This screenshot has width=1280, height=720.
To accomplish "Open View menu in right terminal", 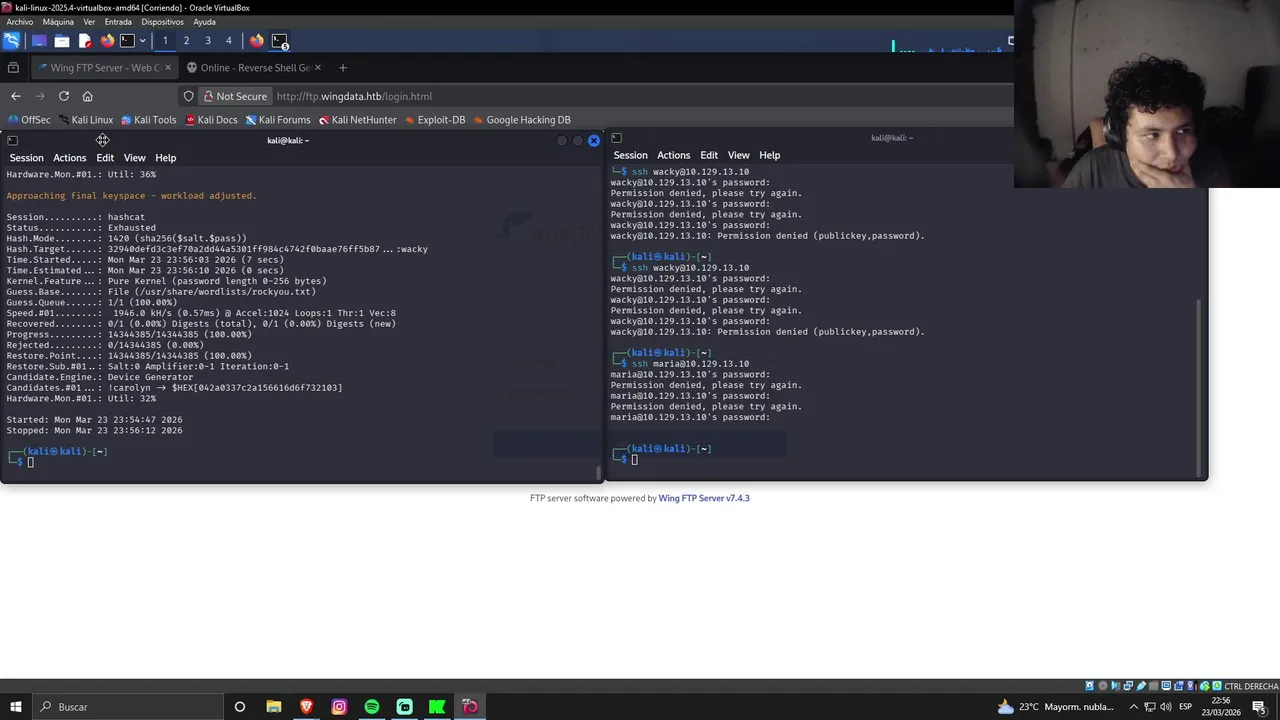I will (738, 155).
